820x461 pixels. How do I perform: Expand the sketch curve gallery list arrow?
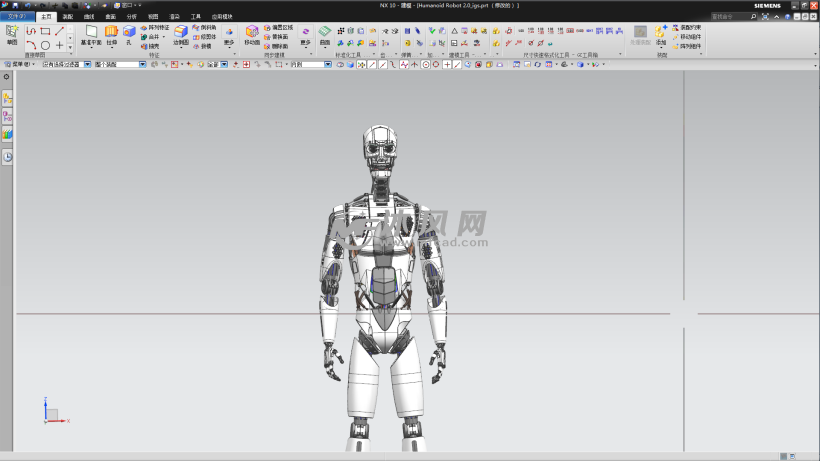[71, 47]
